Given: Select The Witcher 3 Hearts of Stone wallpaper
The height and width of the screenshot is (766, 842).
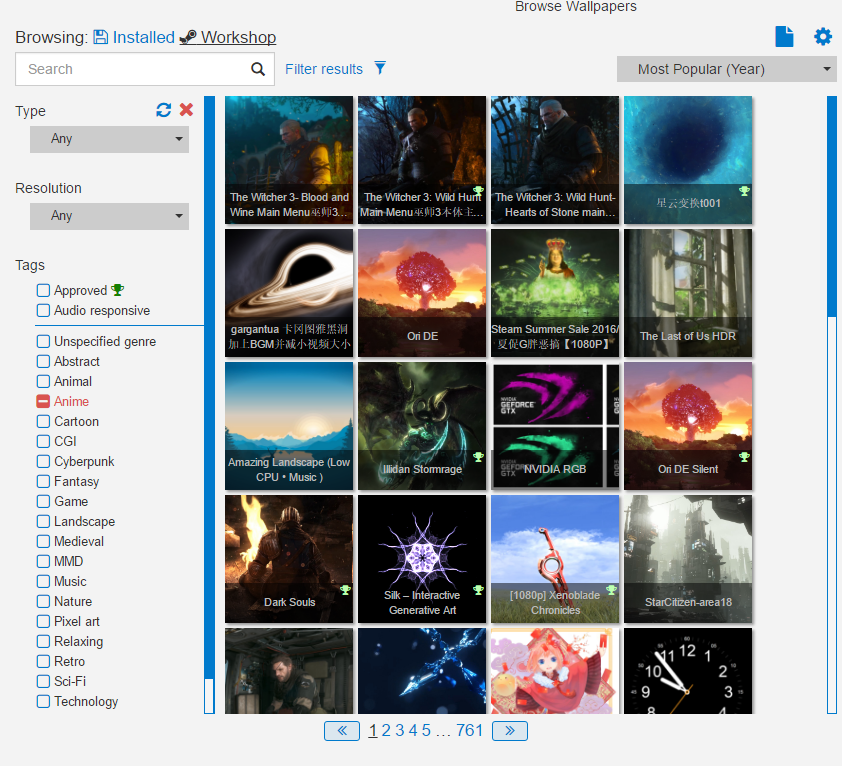Looking at the screenshot, I should pyautogui.click(x=555, y=160).
